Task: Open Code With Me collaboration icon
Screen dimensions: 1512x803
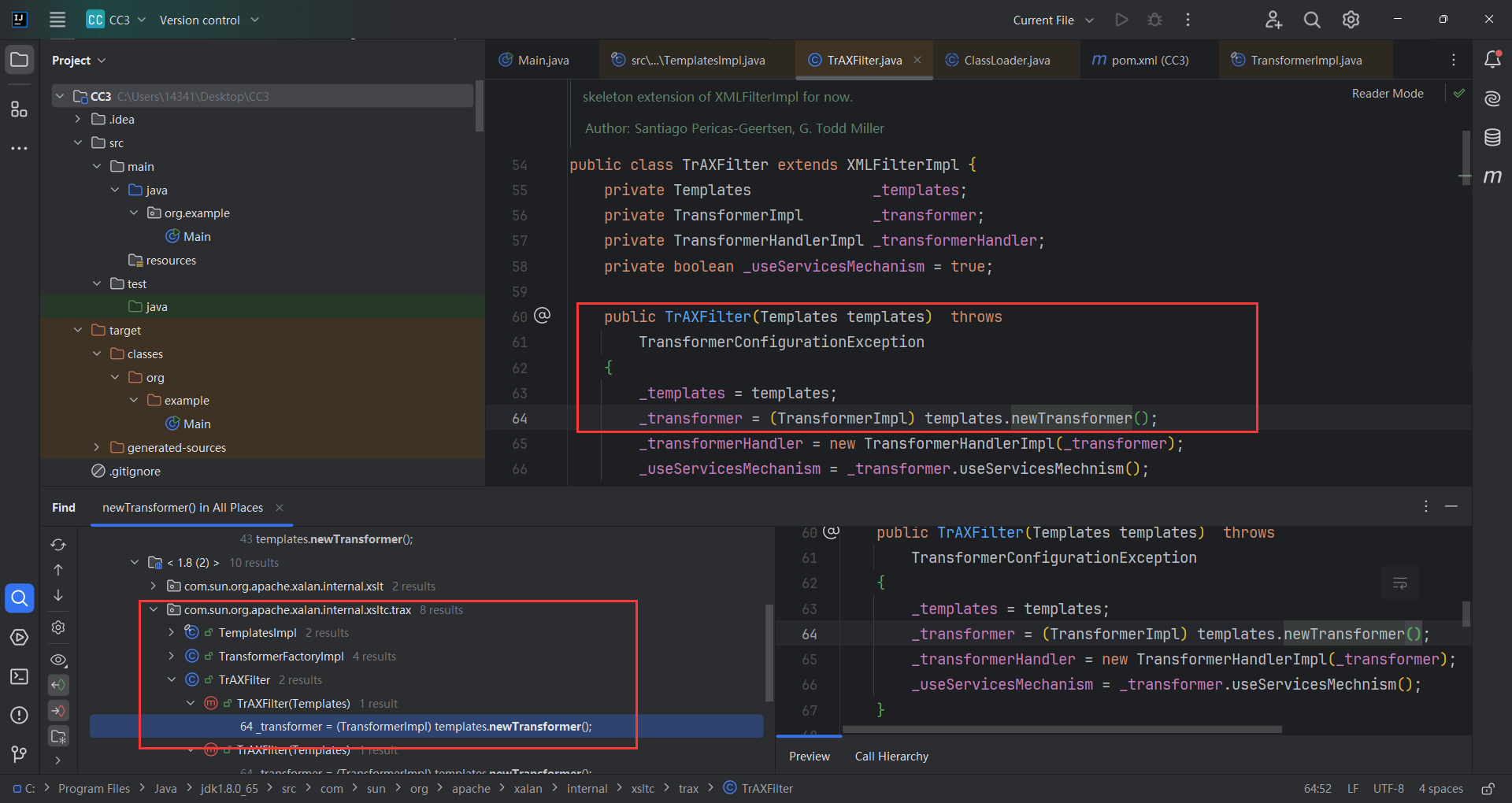Action: [x=1273, y=20]
